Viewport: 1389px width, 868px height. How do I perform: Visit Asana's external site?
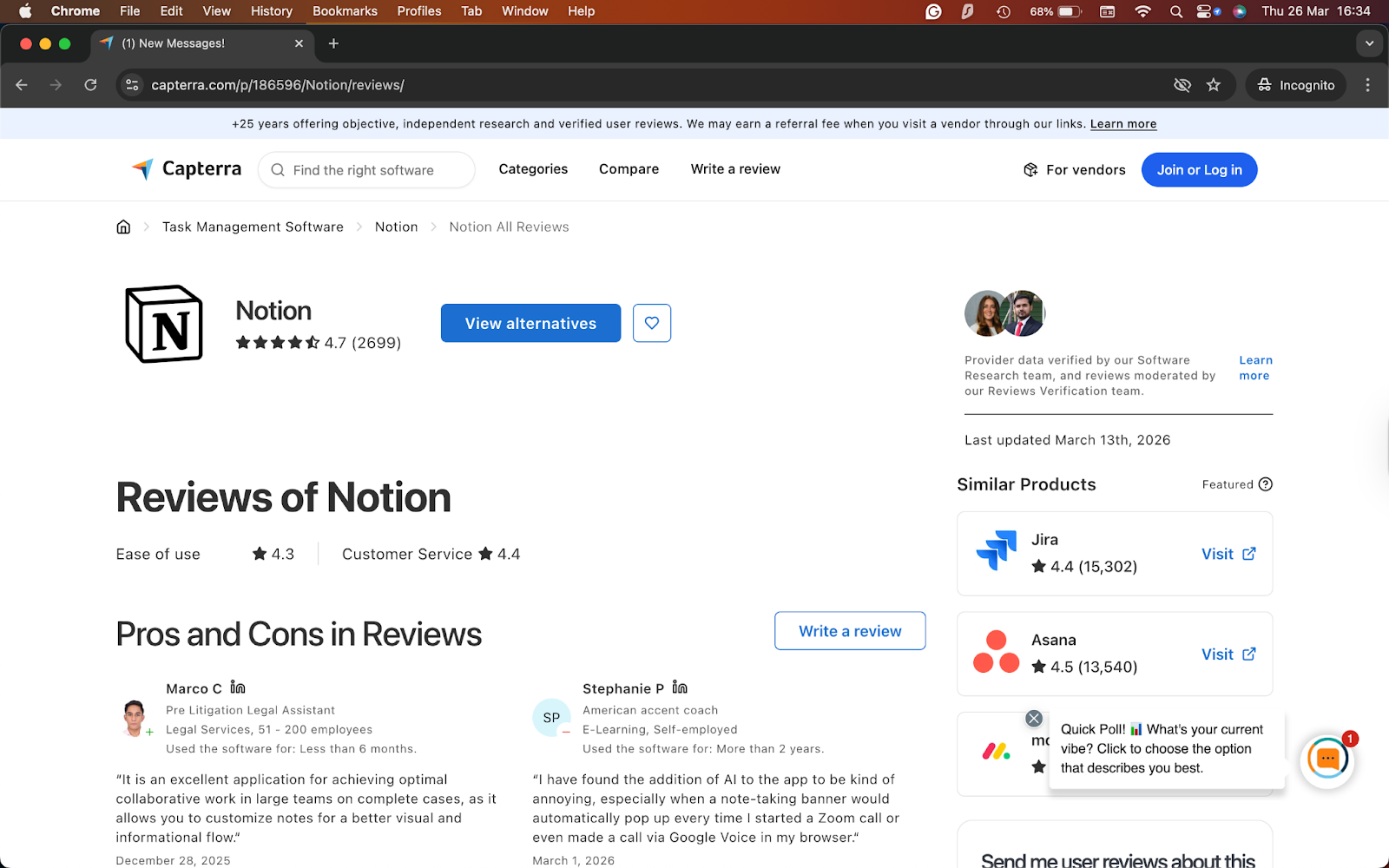pyautogui.click(x=1228, y=654)
